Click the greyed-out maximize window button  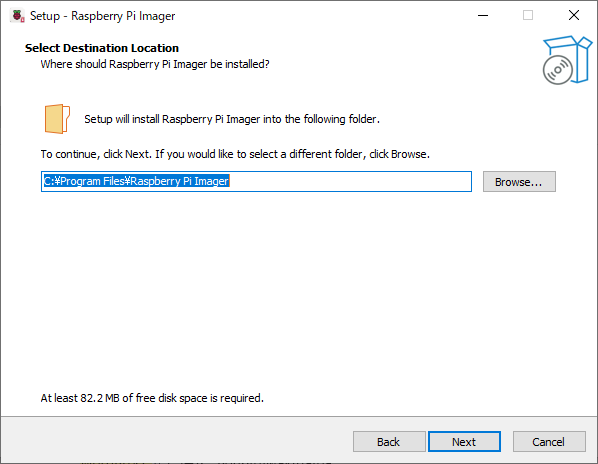click(x=528, y=16)
